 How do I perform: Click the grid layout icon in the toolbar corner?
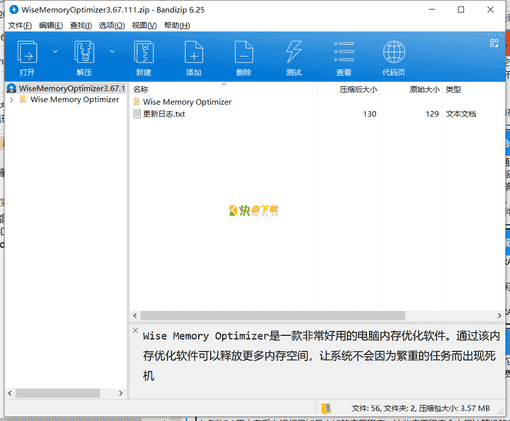[x=494, y=43]
